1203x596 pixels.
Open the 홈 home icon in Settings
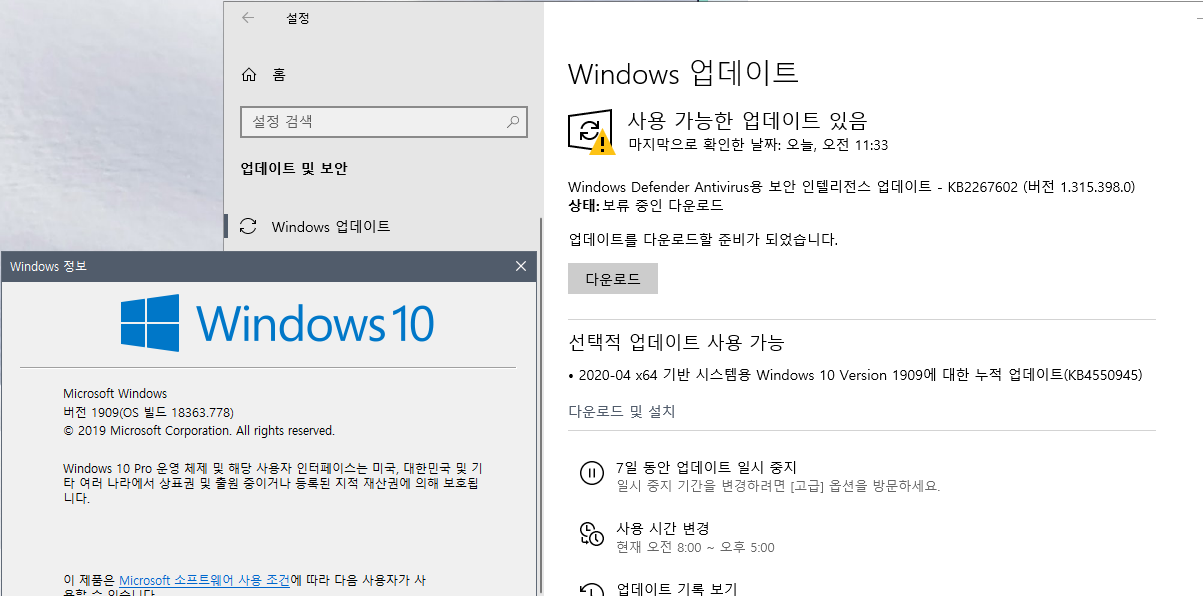tap(250, 75)
